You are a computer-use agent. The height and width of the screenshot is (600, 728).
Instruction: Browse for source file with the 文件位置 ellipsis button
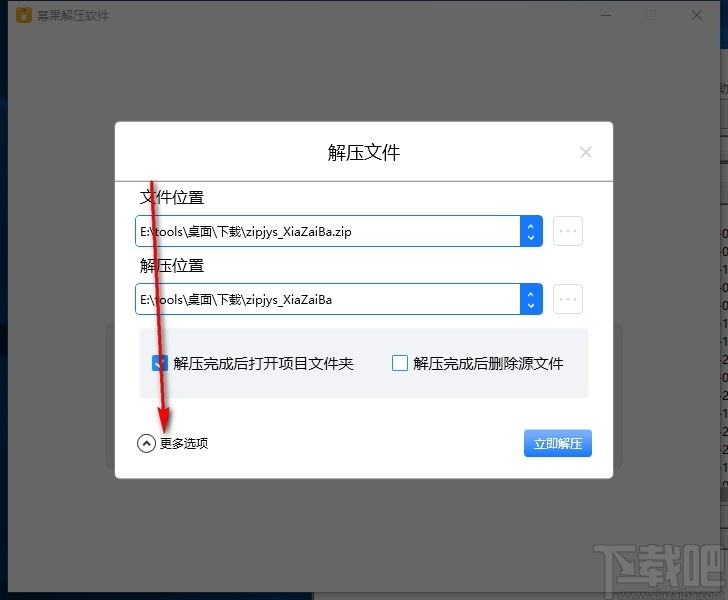coord(568,231)
